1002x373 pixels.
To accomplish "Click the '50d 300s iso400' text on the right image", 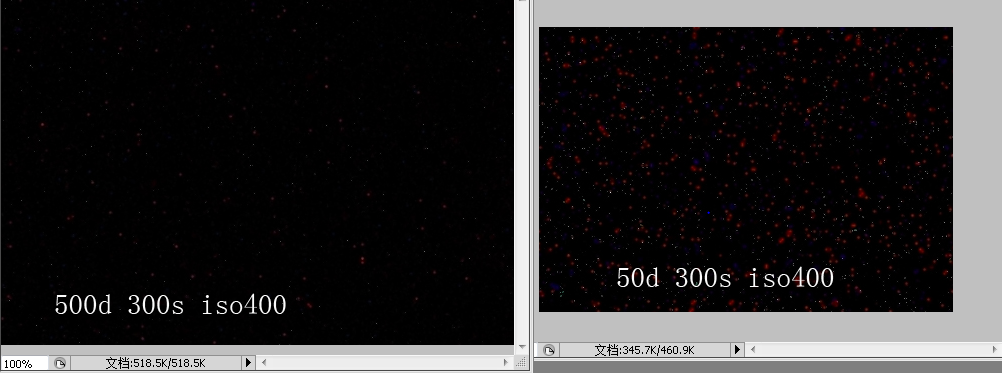I will coord(725,278).
